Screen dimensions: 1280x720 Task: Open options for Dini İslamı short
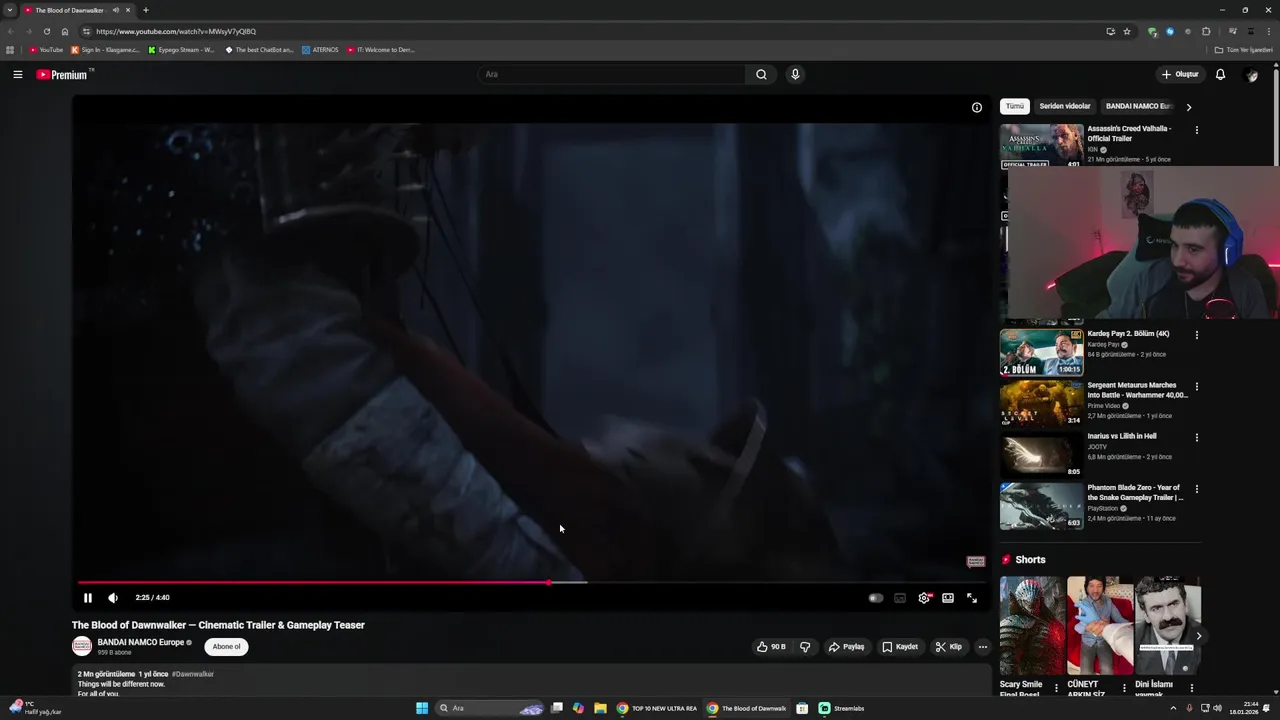(x=1191, y=687)
